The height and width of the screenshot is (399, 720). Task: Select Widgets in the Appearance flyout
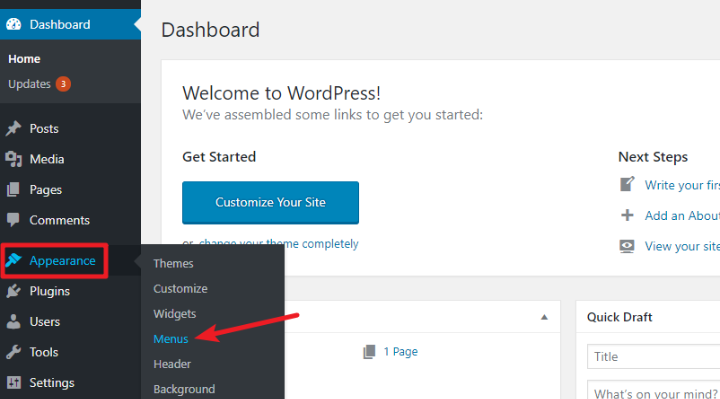(x=174, y=314)
